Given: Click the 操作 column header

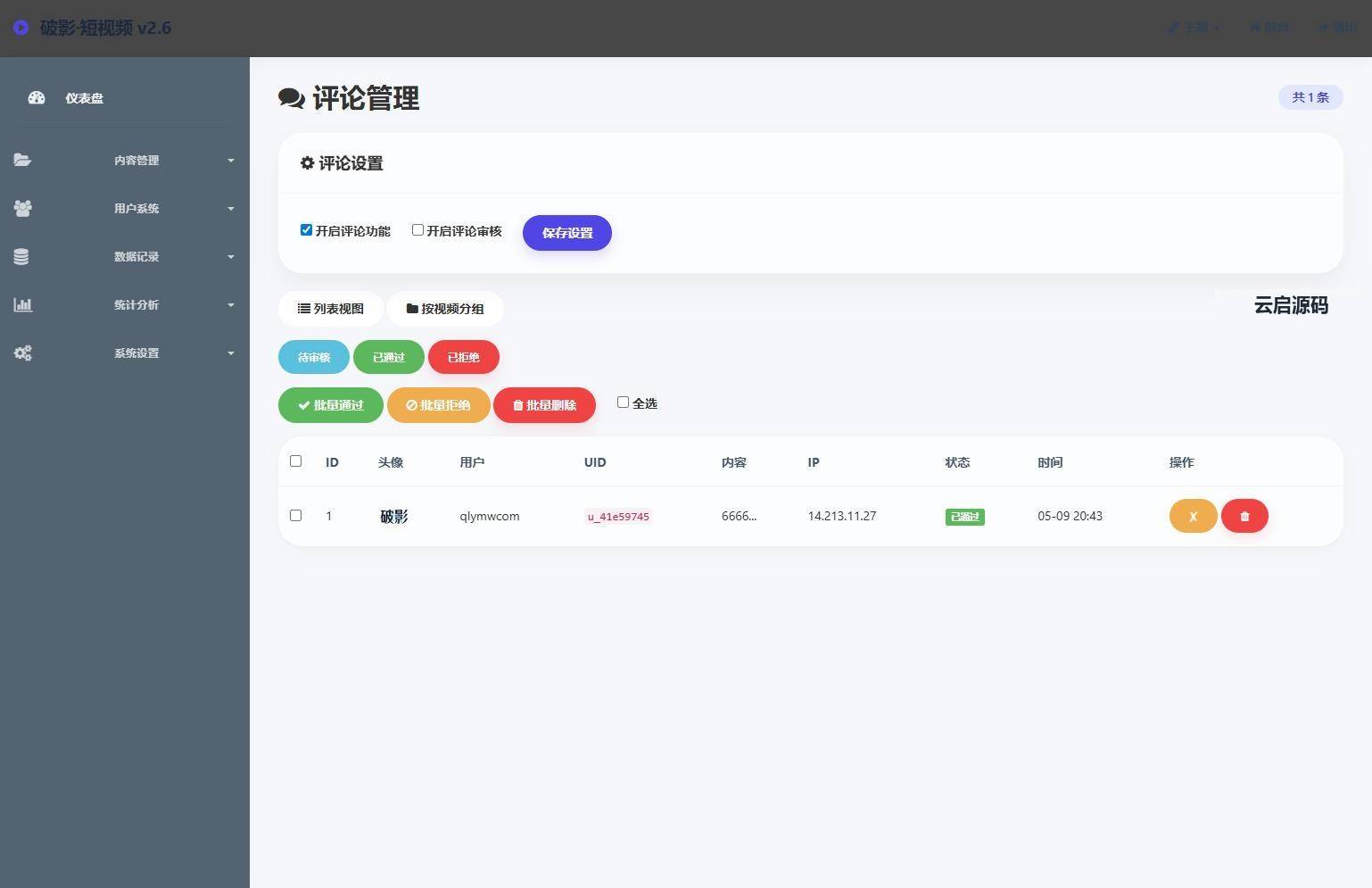Looking at the screenshot, I should point(1182,462).
